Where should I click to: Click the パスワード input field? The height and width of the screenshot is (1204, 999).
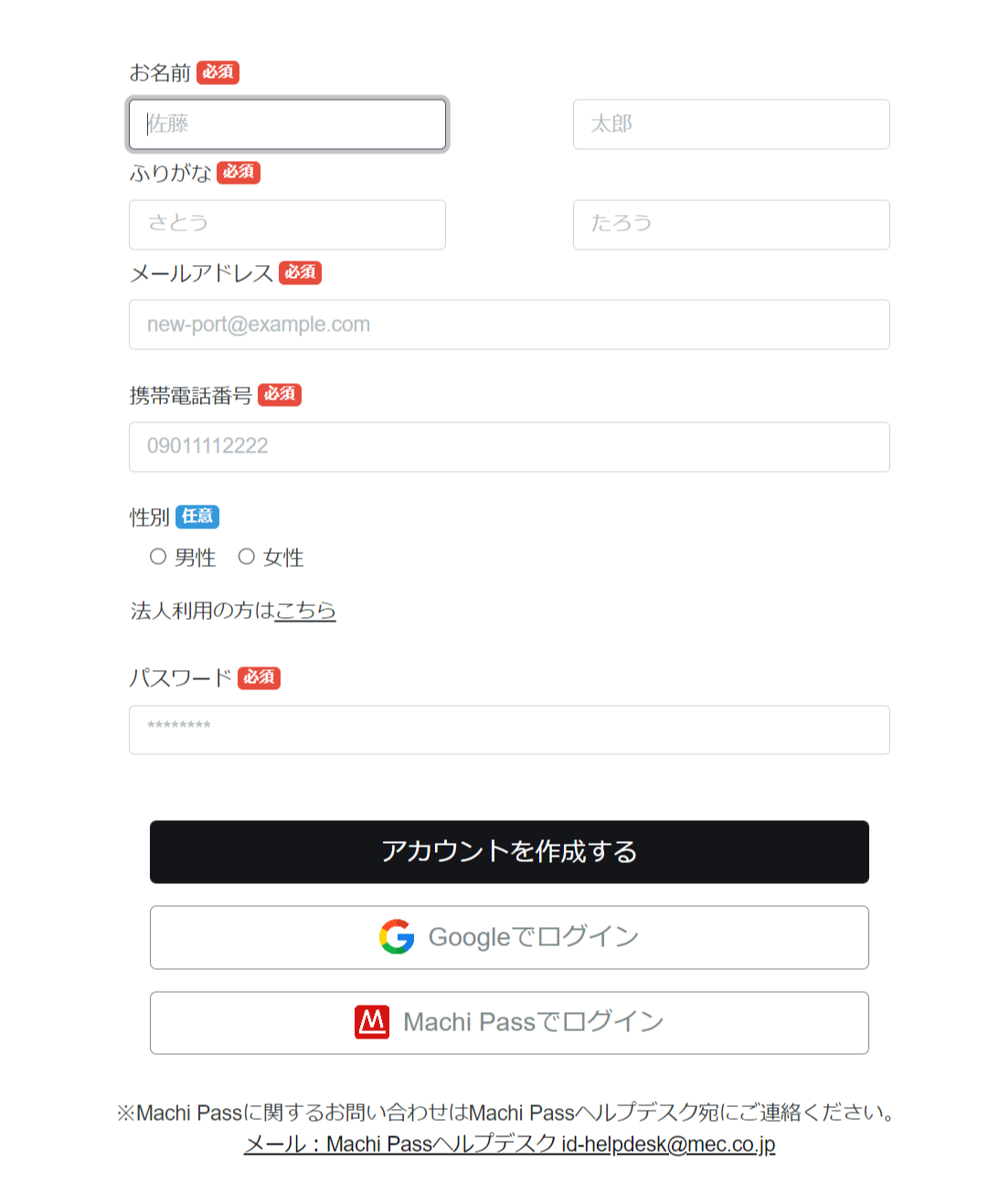pyautogui.click(x=509, y=730)
